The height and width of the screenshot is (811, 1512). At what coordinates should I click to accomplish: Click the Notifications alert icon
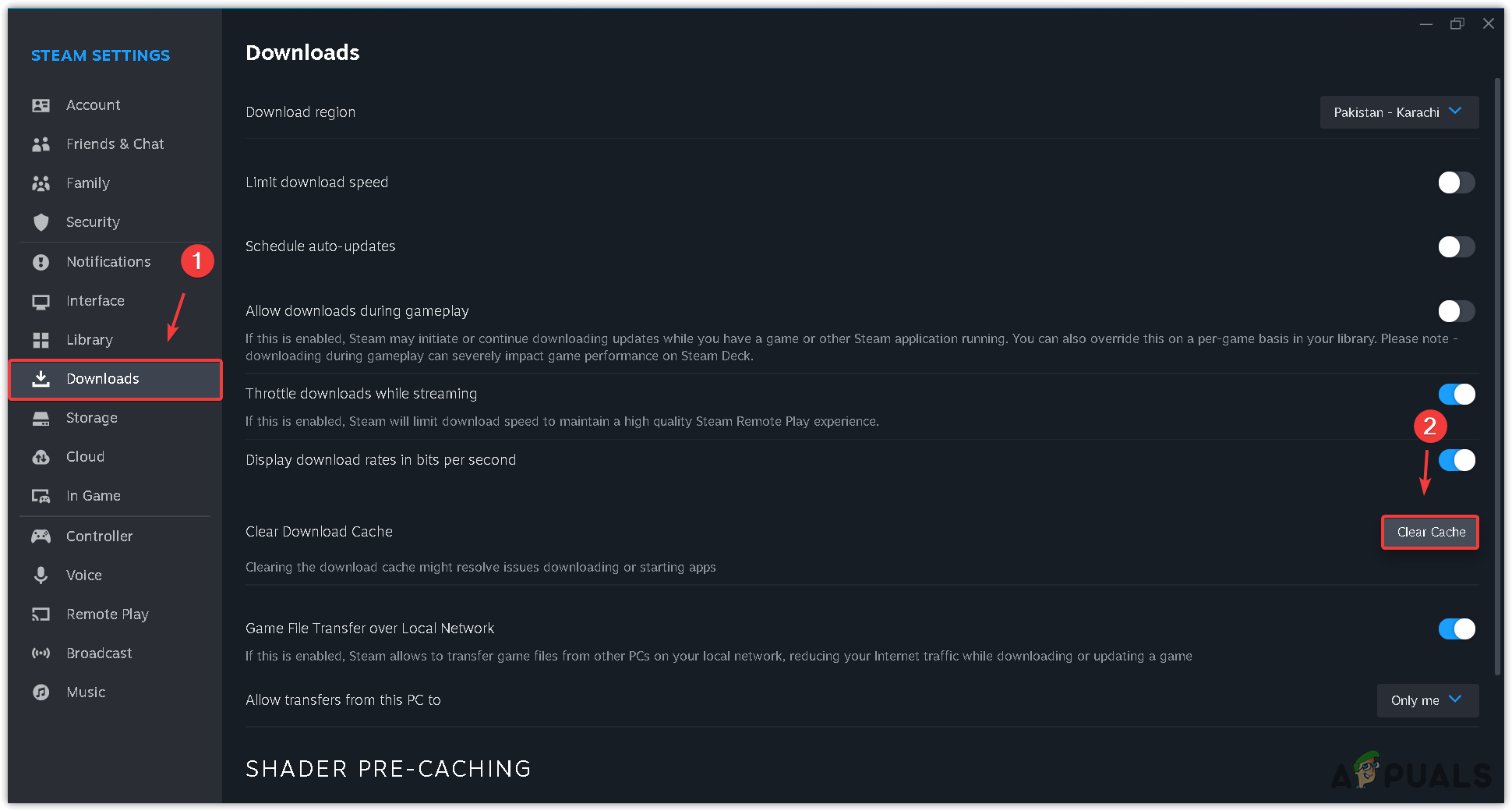click(41, 262)
